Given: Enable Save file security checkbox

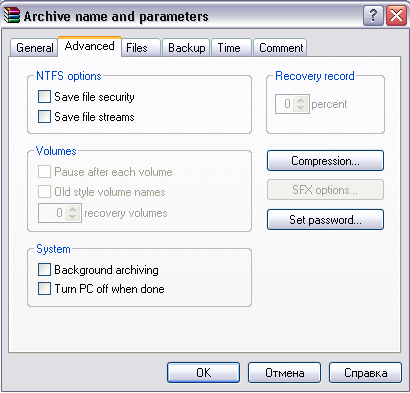Looking at the screenshot, I should (x=44, y=97).
